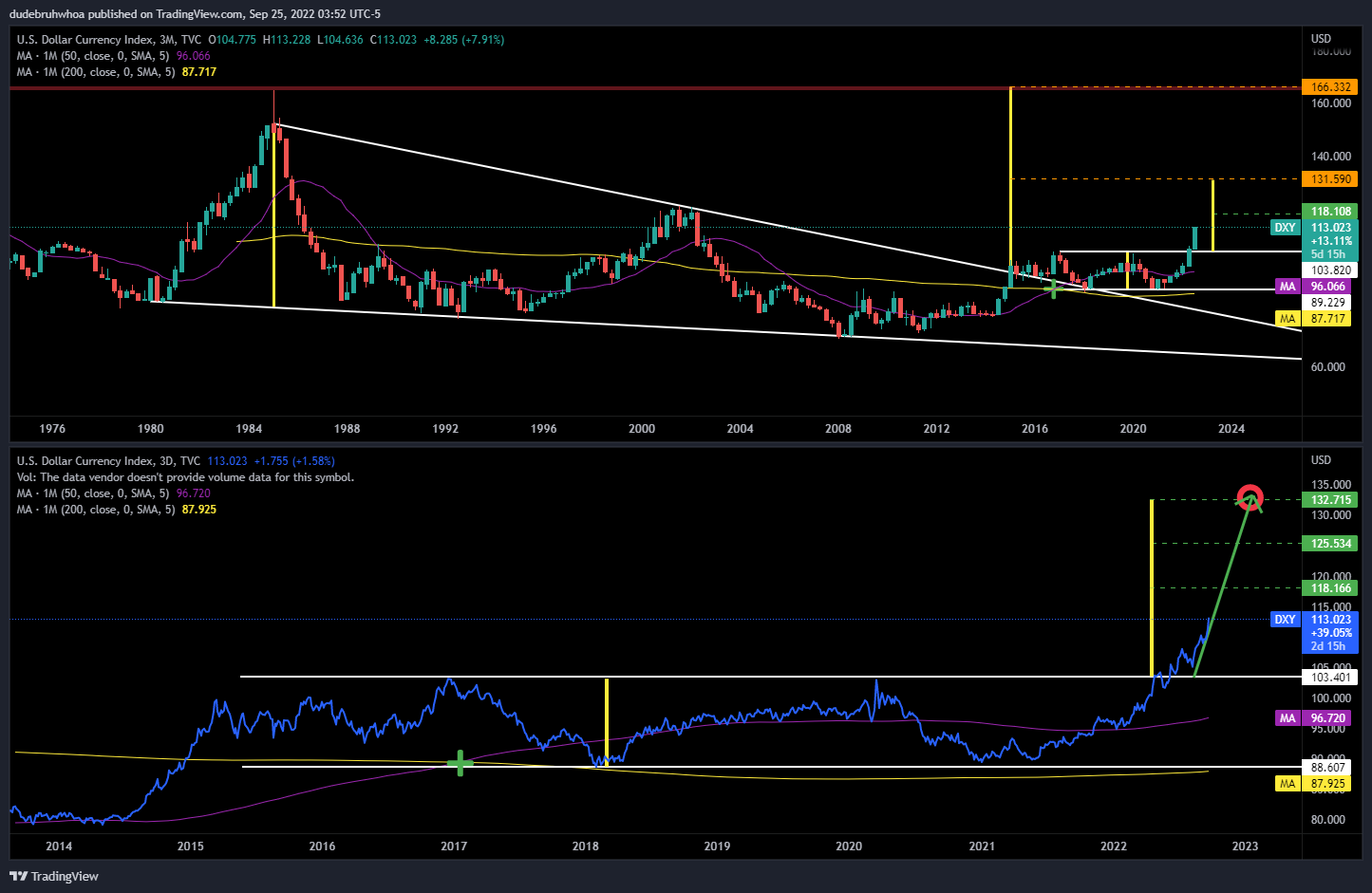Click the white 103.820 price label
The width and height of the screenshot is (1372, 893).
click(x=1330, y=270)
